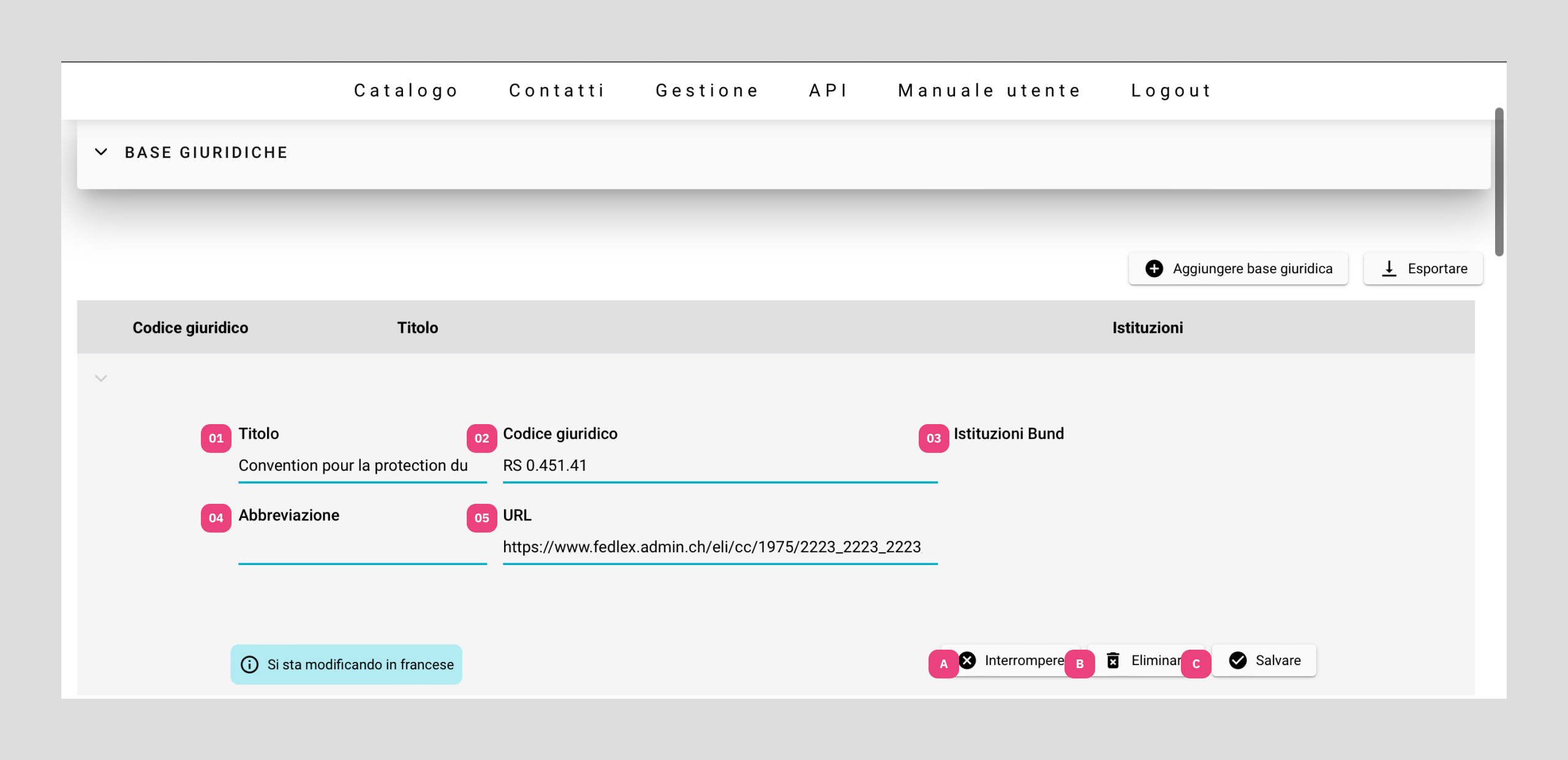The image size is (1568, 760).
Task: Click the trash icon on Eliminare
Action: point(1113,660)
